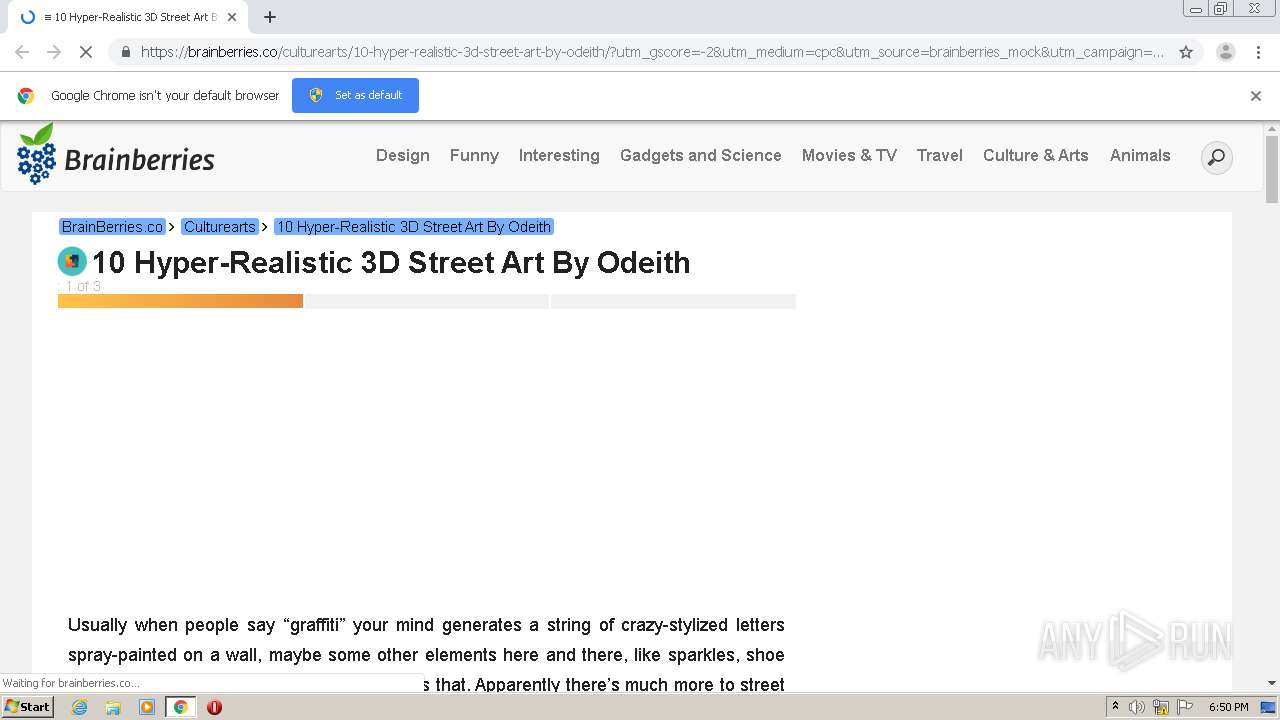Click the scrollbar down arrow
Viewport: 1280px width, 720px height.
[1272, 683]
